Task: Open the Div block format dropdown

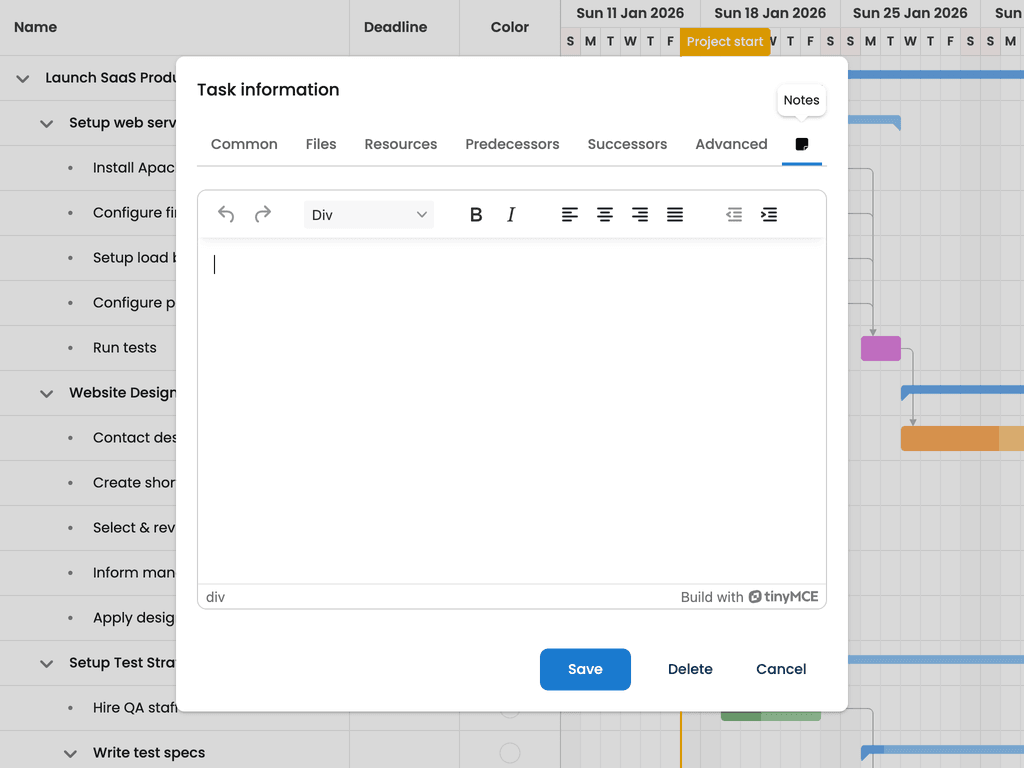Action: click(x=369, y=215)
